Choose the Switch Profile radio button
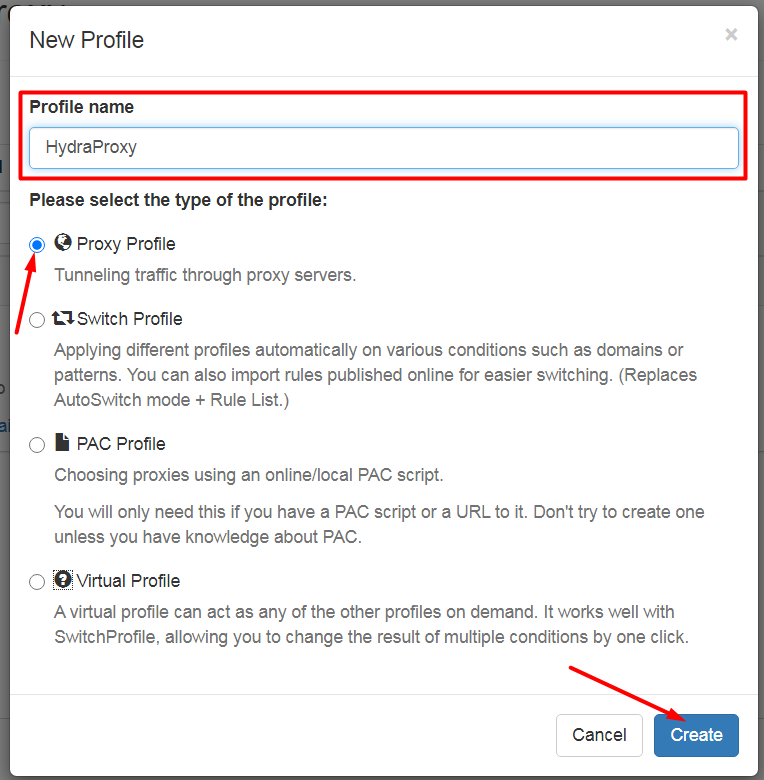The width and height of the screenshot is (764, 780). (37, 320)
